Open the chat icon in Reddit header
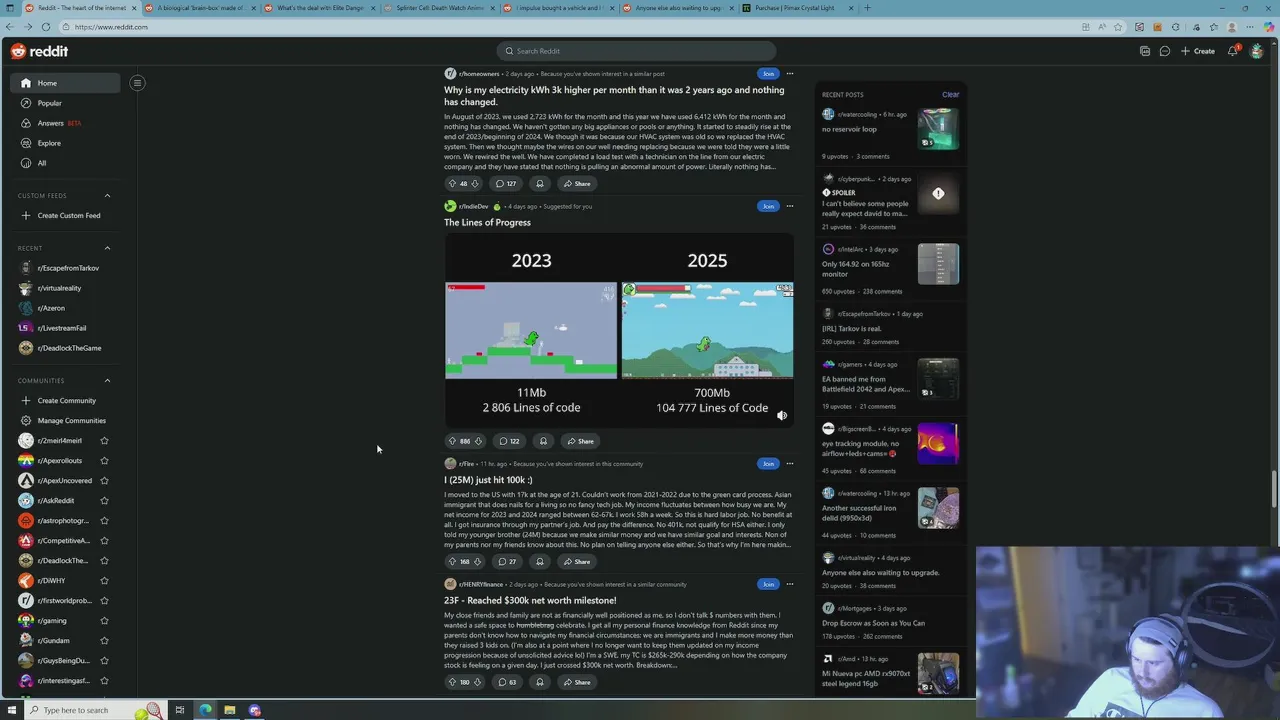 (x=1165, y=51)
